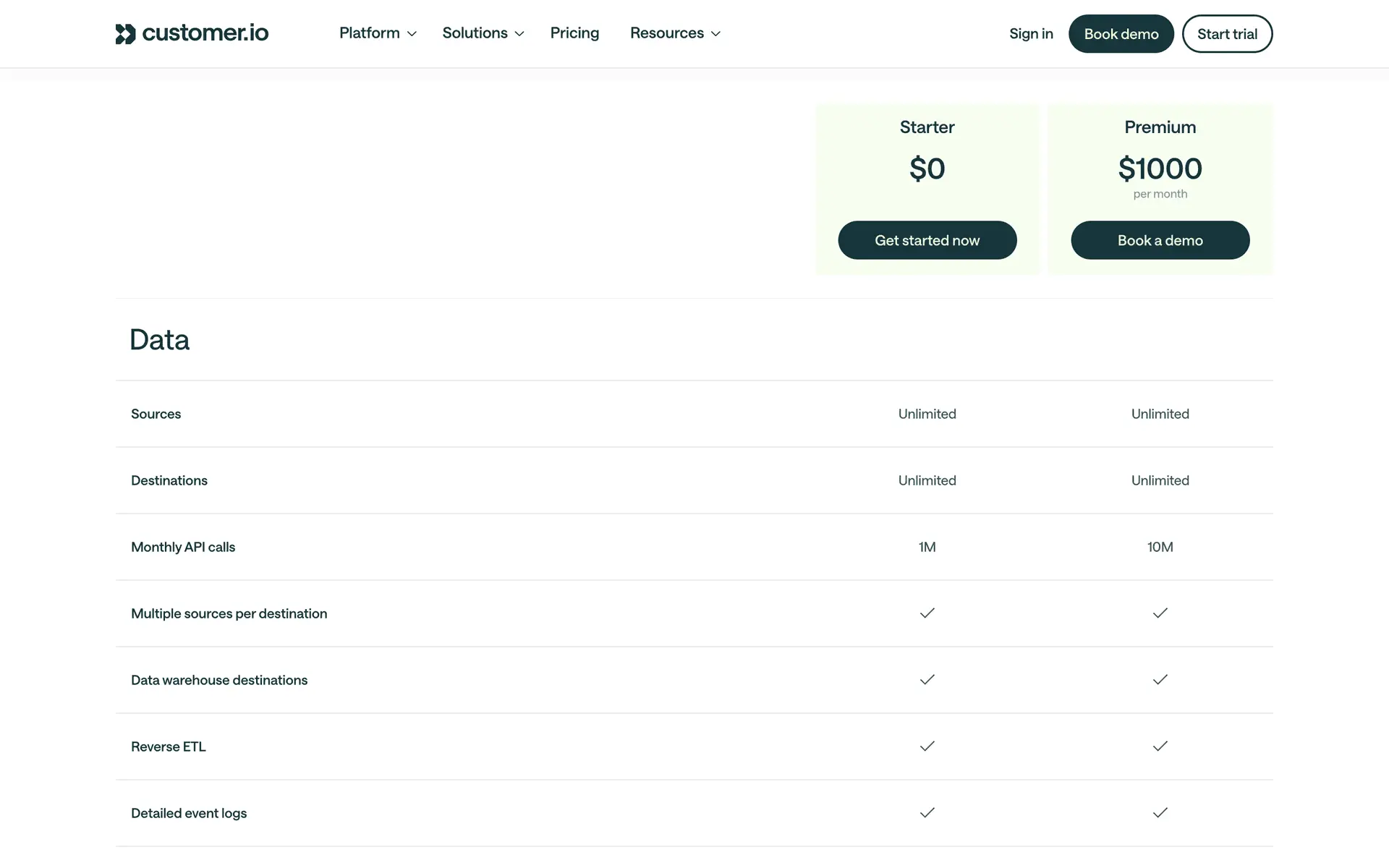The height and width of the screenshot is (868, 1389).
Task: Click Book a demo under Premium
Action: [x=1160, y=240]
